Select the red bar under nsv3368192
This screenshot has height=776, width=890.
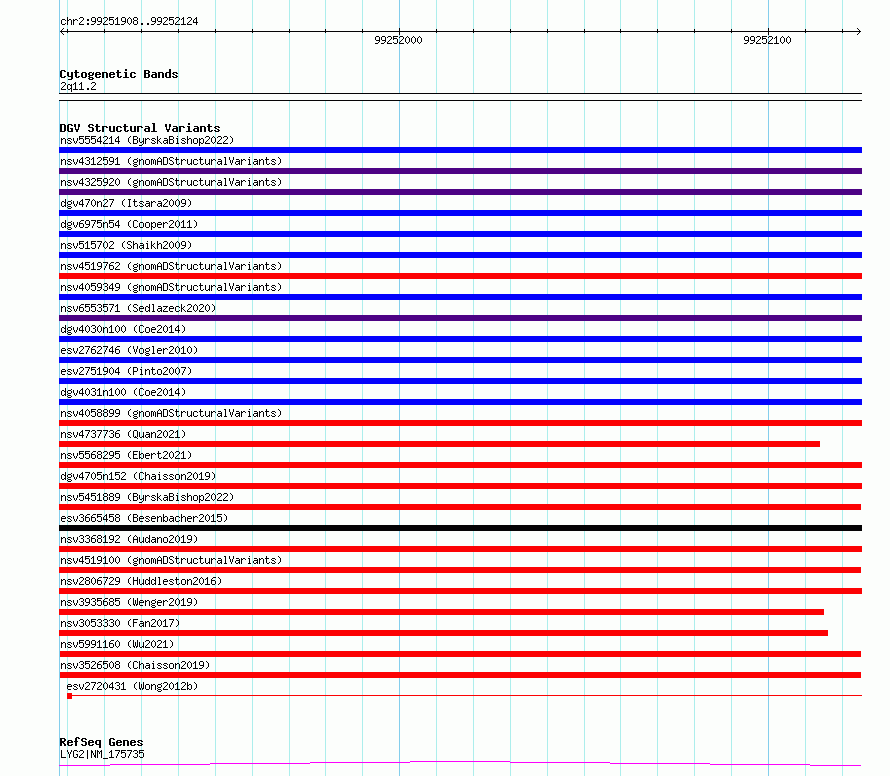pyautogui.click(x=460, y=550)
